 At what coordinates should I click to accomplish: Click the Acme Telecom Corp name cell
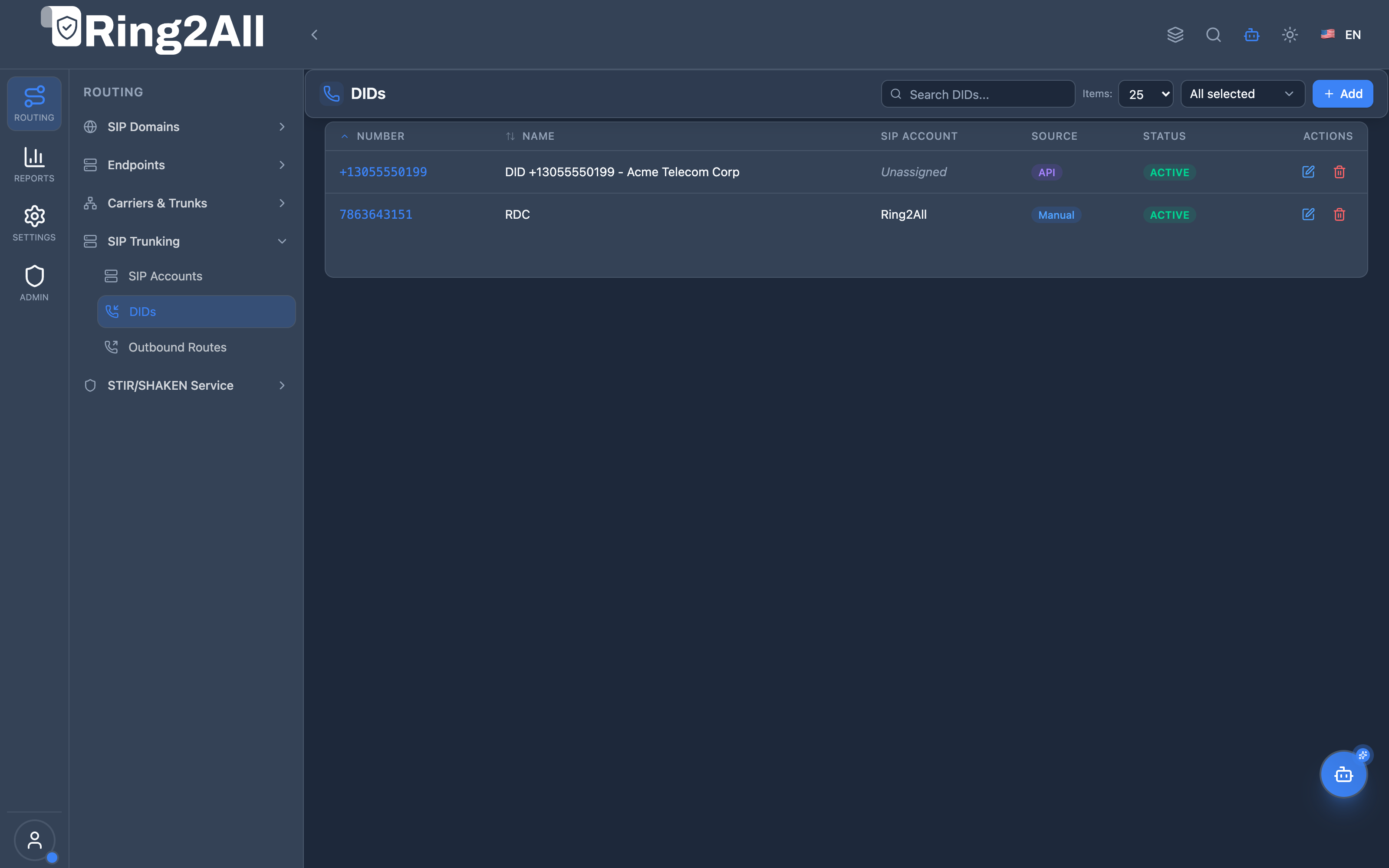622,172
